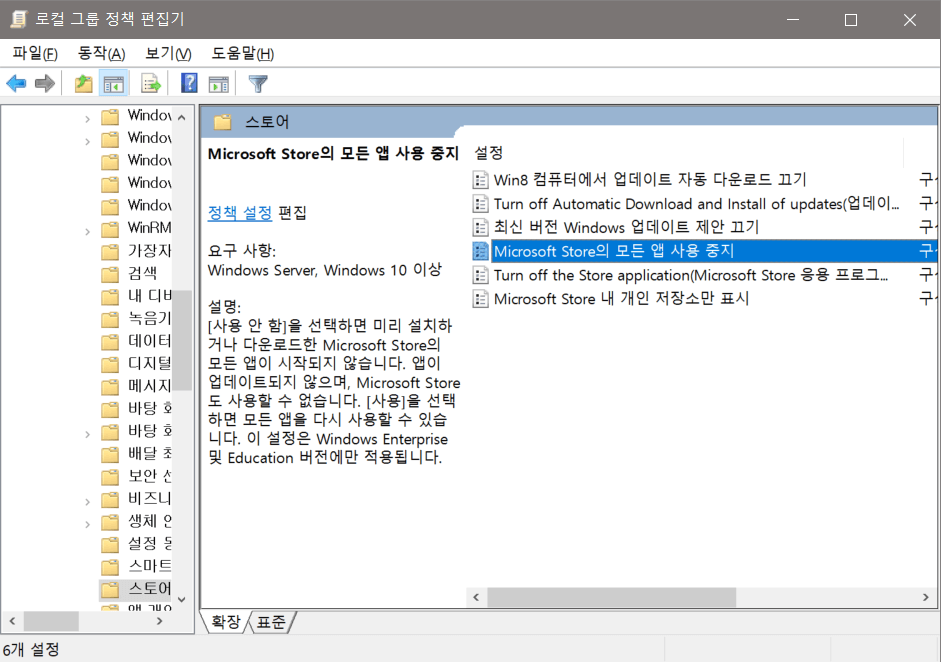This screenshot has height=663, width=941.
Task: Toggle the action pane with toolbar icon
Action: [x=219, y=83]
